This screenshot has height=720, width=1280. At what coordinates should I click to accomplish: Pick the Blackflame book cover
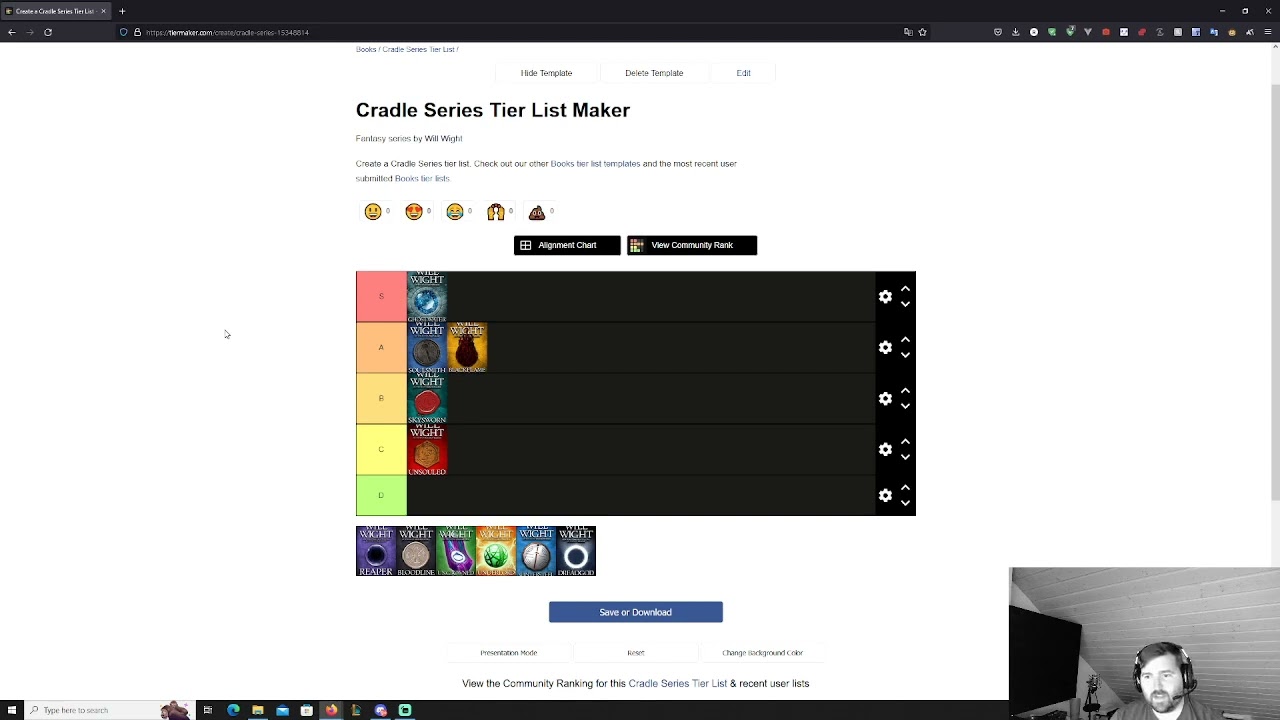pyautogui.click(x=467, y=347)
